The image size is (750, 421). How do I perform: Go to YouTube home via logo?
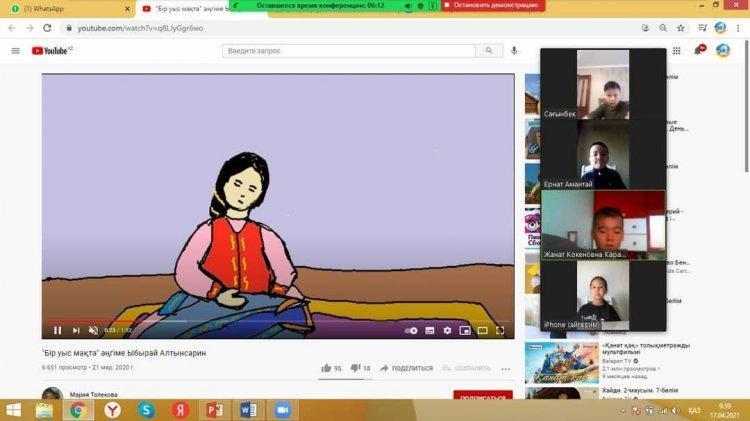coord(52,51)
